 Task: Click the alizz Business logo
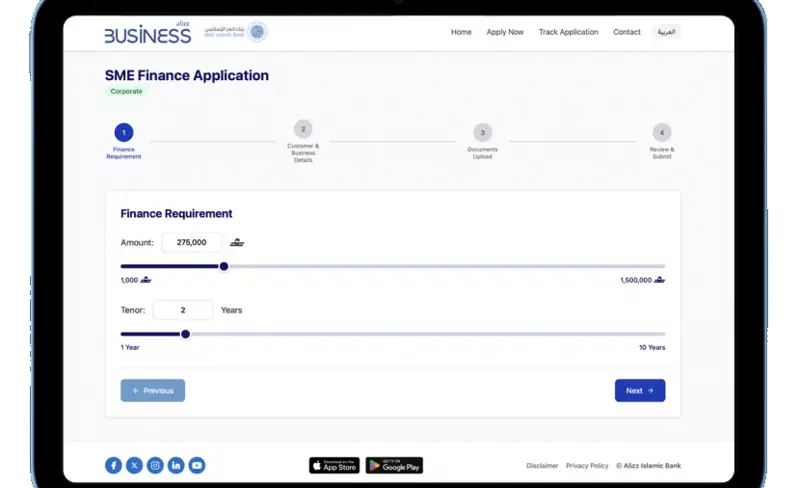coord(147,33)
